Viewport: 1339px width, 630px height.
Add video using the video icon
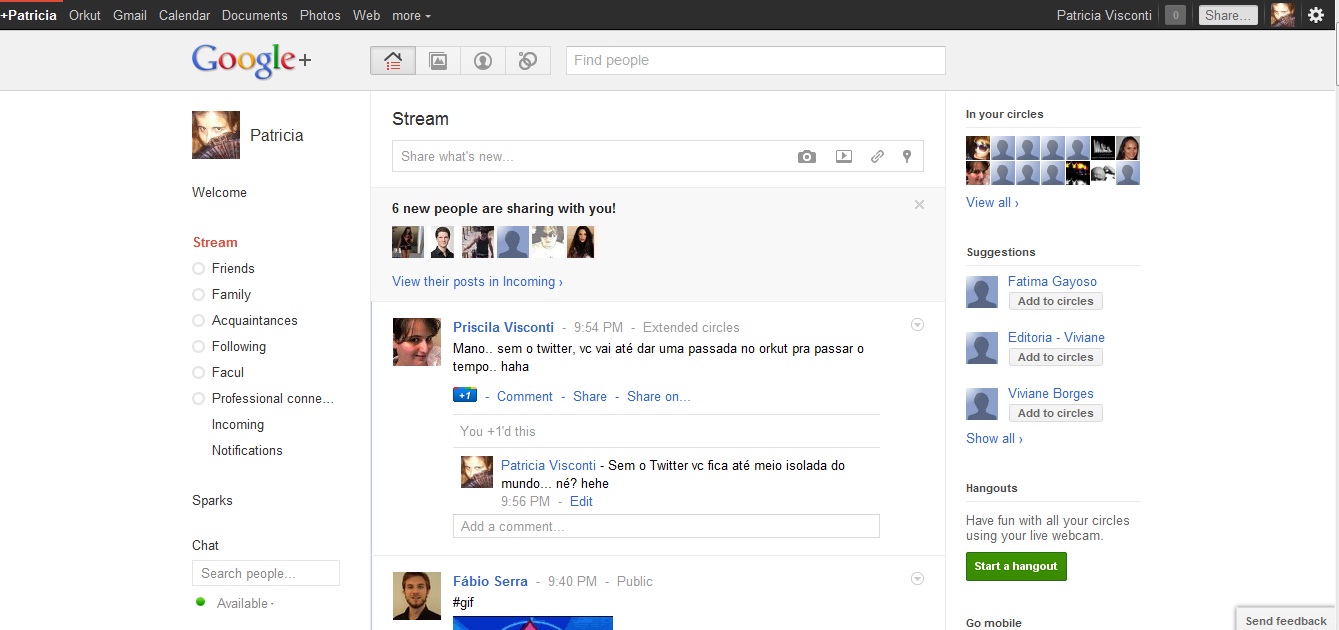844,157
